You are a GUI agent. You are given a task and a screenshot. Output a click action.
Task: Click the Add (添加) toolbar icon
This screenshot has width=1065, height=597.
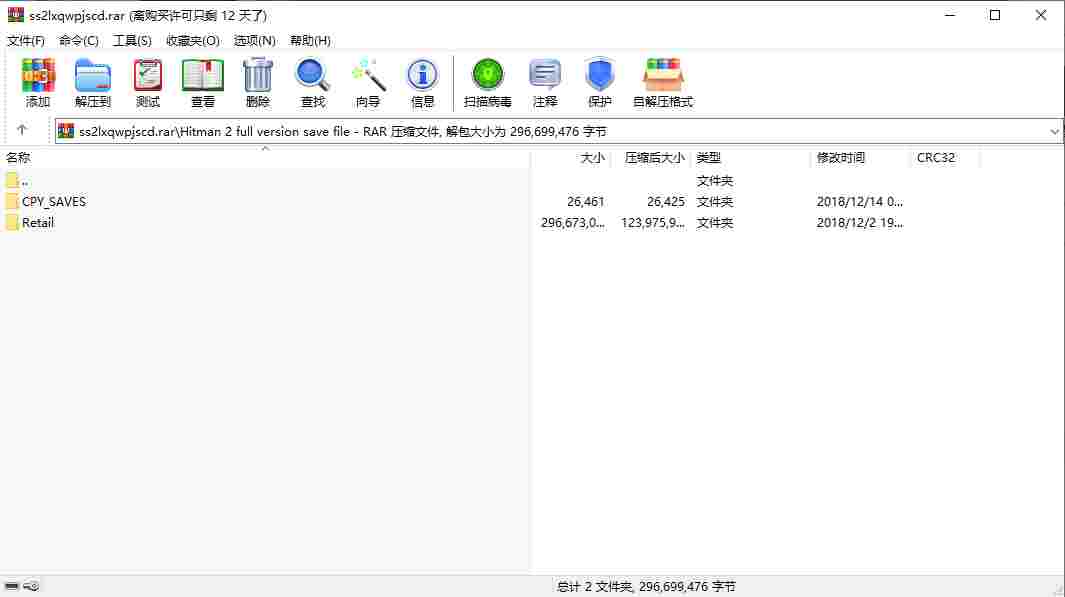pyautogui.click(x=38, y=82)
